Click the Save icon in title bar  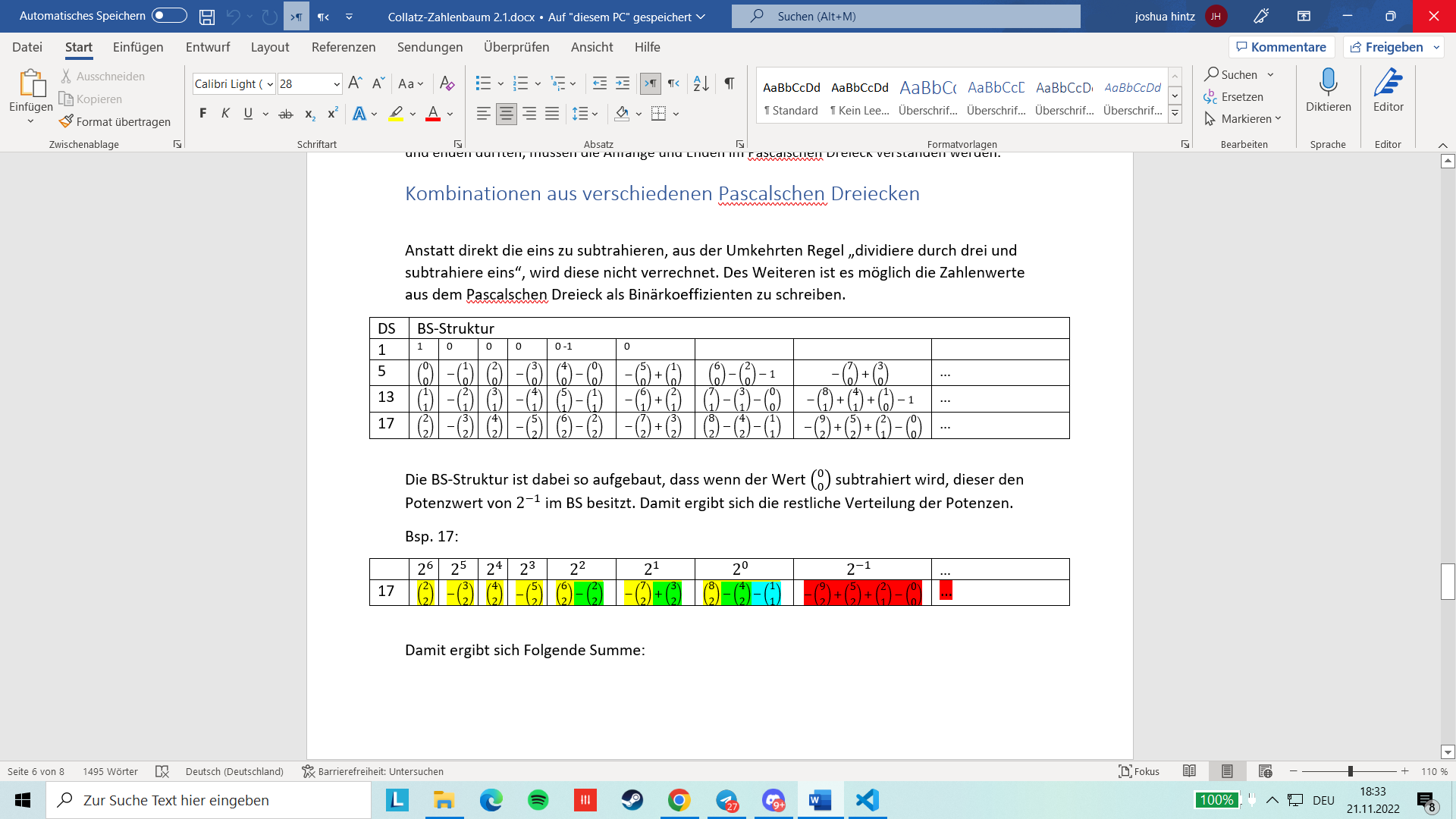(206, 16)
